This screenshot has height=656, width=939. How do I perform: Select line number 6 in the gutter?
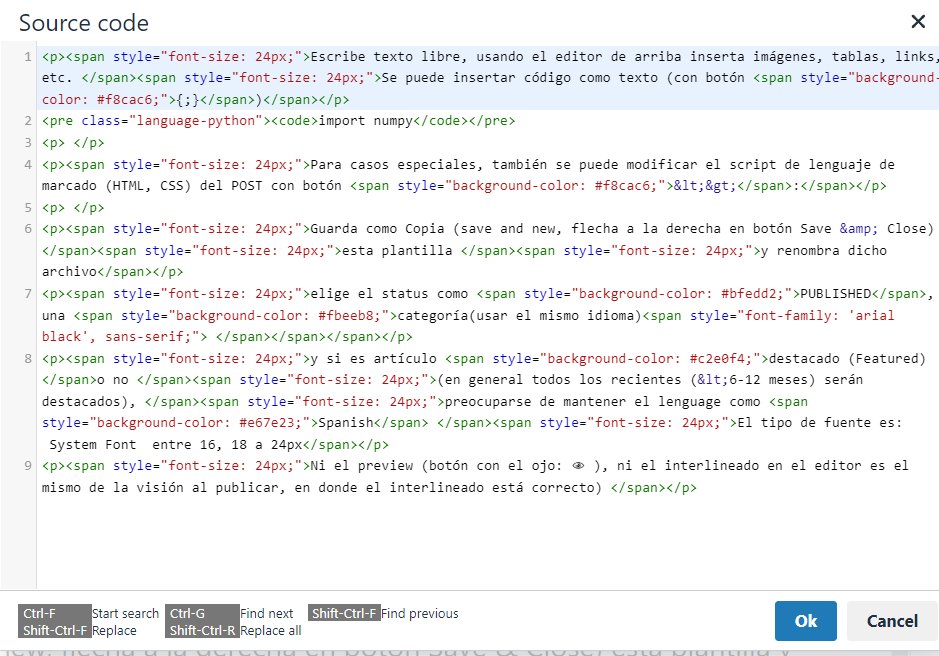28,229
